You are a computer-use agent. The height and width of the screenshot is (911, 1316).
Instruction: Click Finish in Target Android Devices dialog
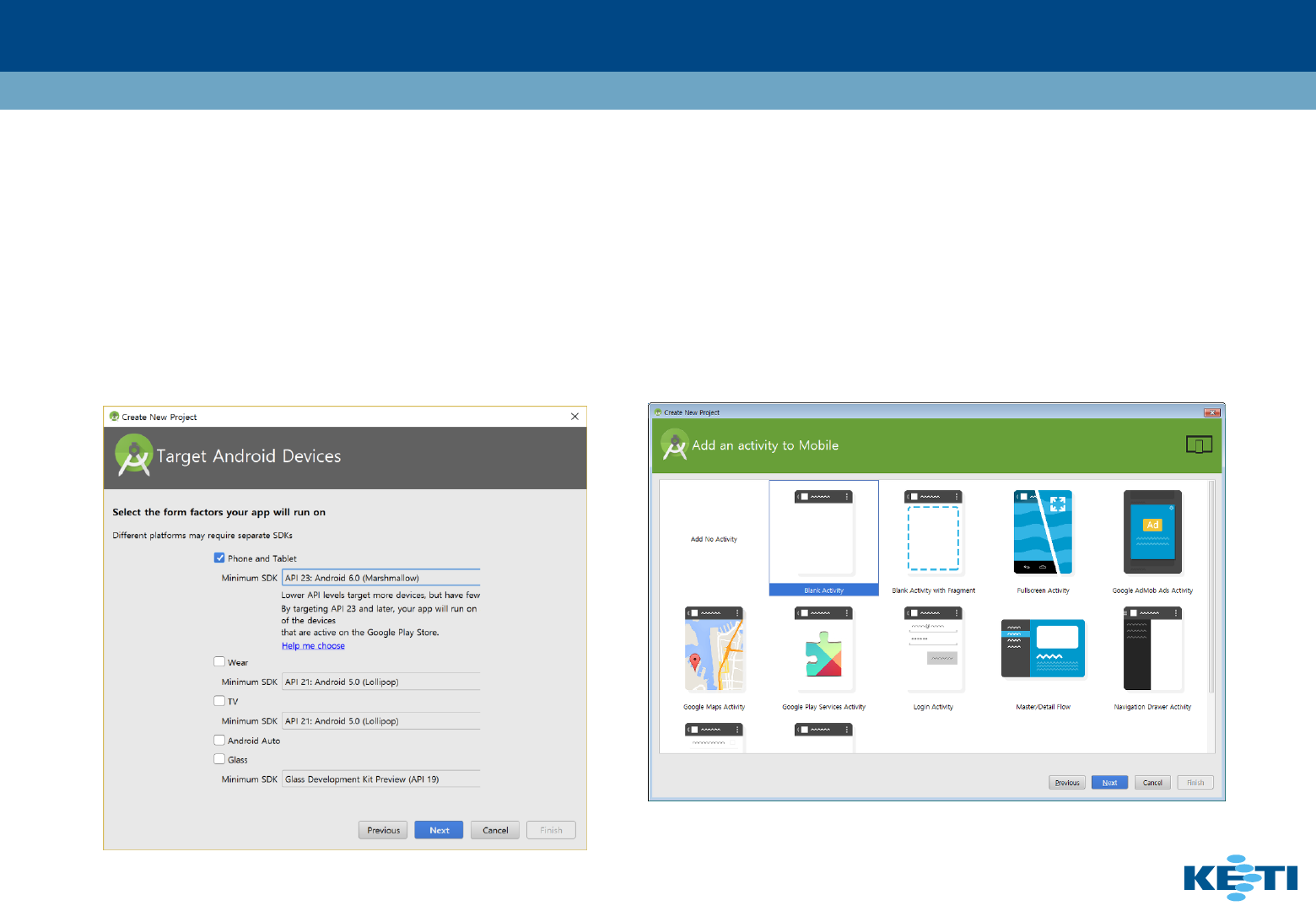(x=551, y=830)
